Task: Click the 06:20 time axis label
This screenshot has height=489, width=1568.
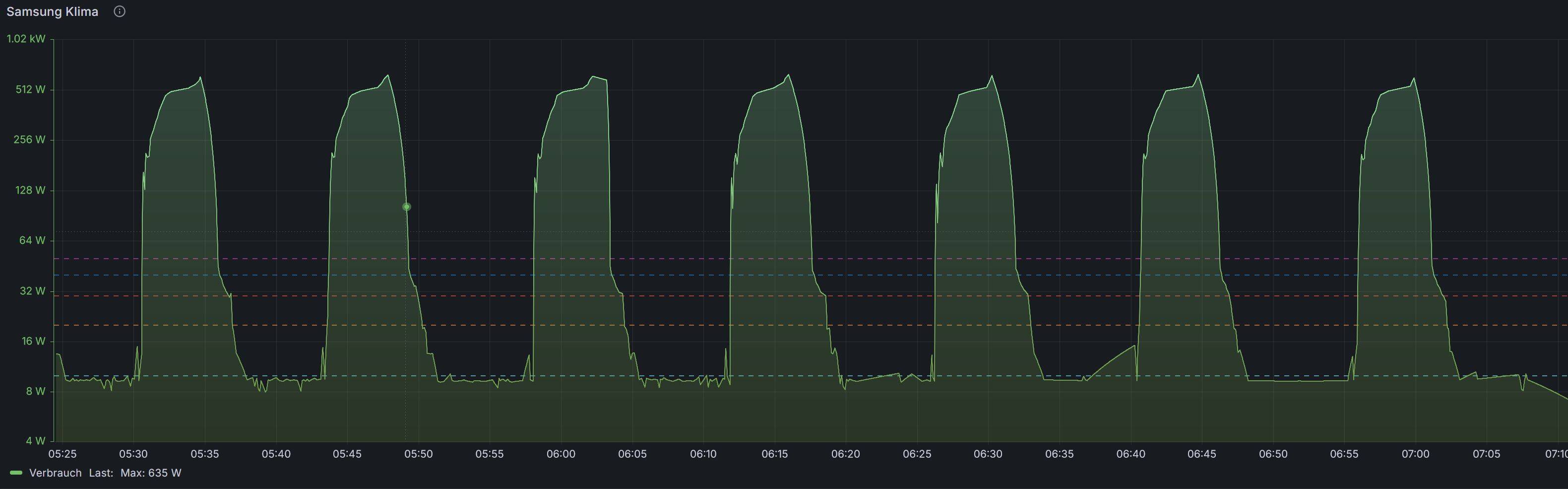Action: [x=846, y=454]
